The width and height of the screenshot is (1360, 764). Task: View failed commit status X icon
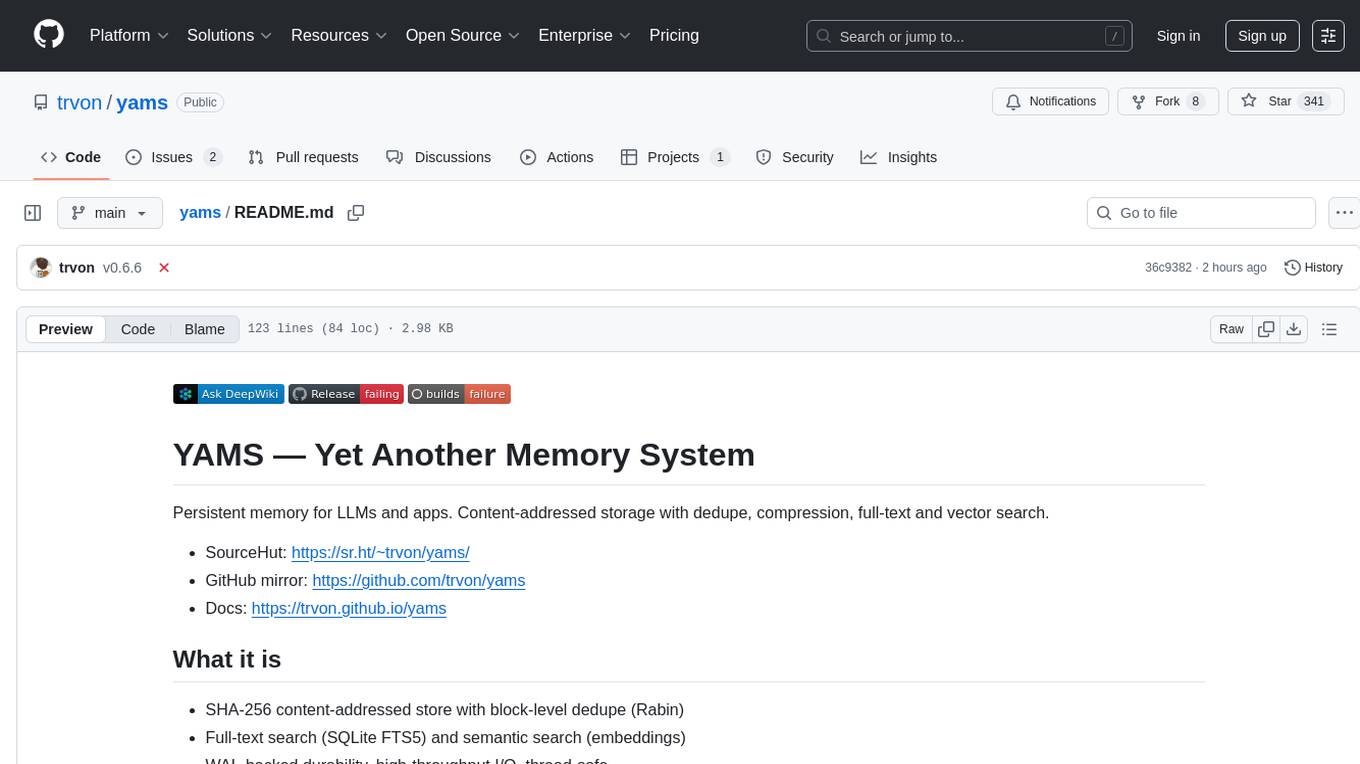(x=164, y=268)
